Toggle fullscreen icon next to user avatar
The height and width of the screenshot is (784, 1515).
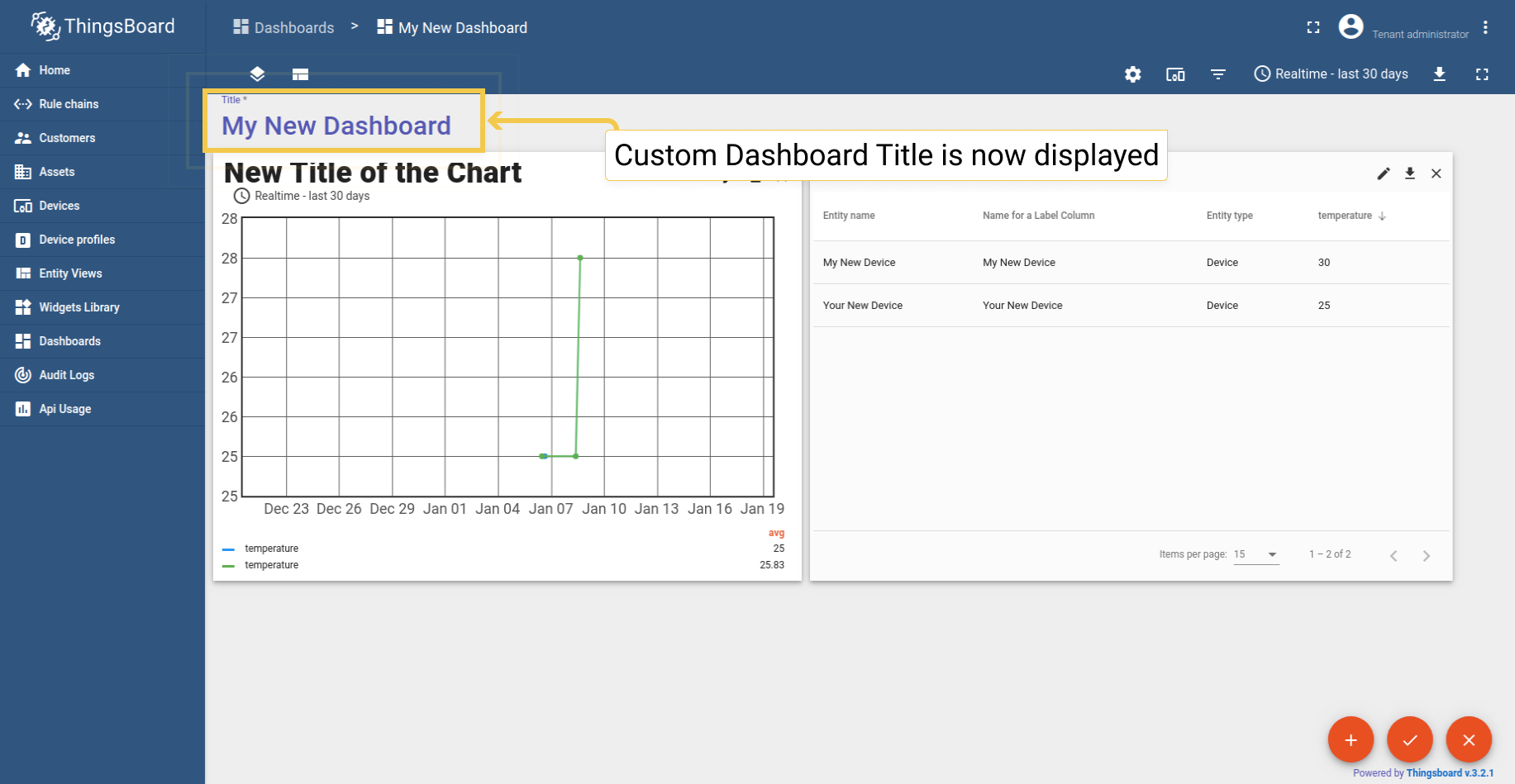(1313, 27)
